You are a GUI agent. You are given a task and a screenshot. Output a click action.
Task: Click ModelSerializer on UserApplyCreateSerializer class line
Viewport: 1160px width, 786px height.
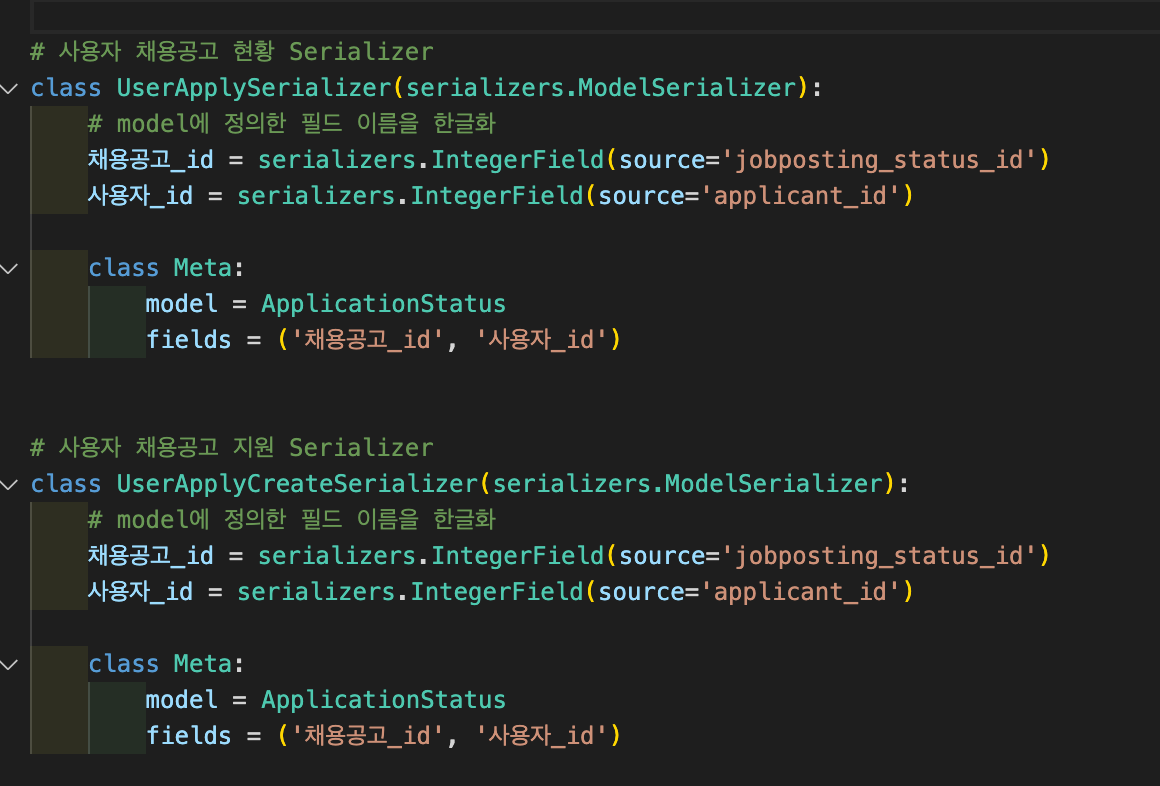(x=774, y=484)
